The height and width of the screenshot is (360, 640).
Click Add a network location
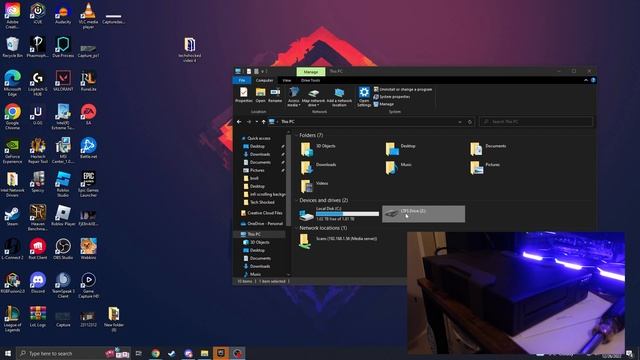click(x=339, y=97)
